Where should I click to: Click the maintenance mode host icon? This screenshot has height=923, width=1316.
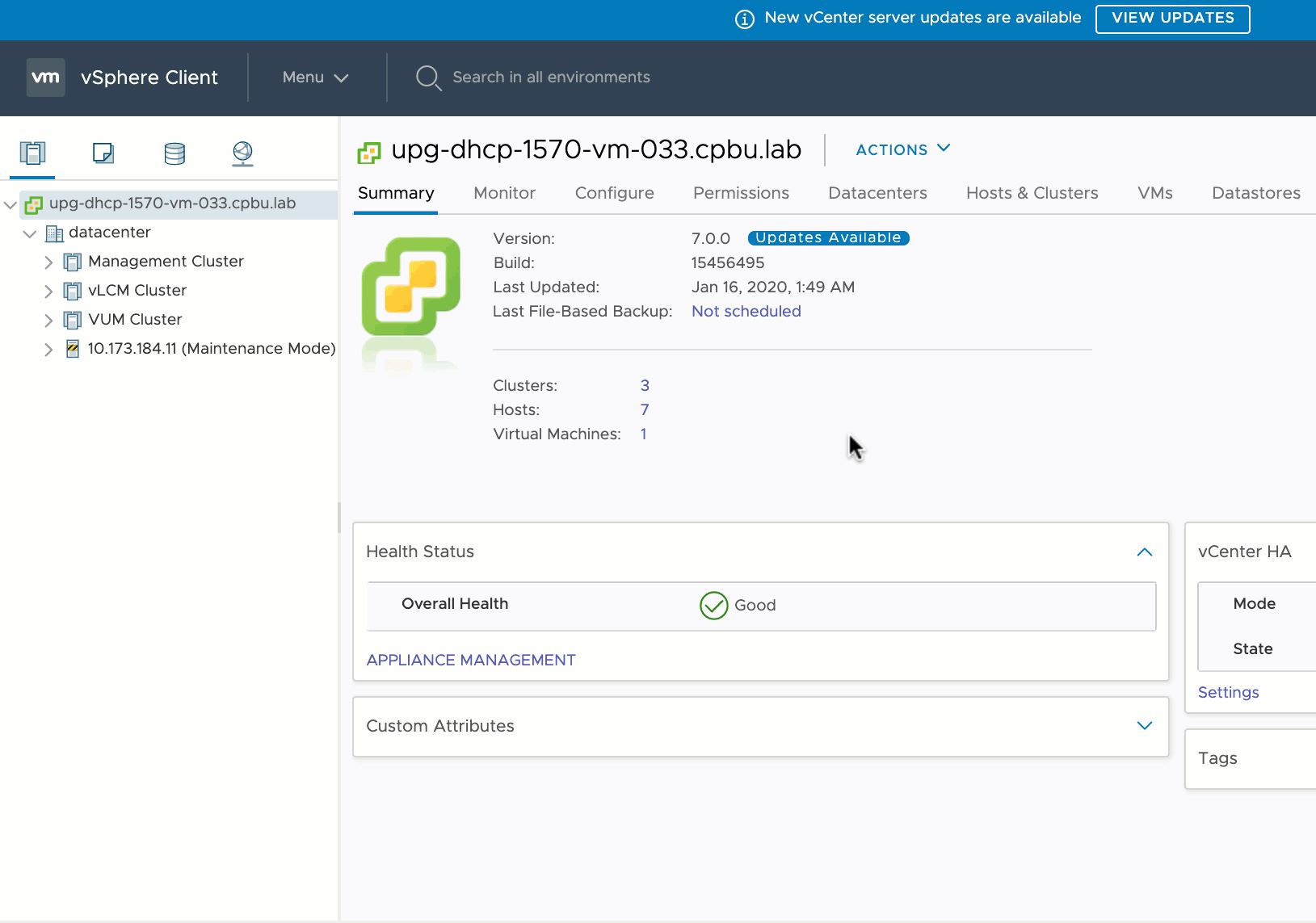click(x=73, y=349)
